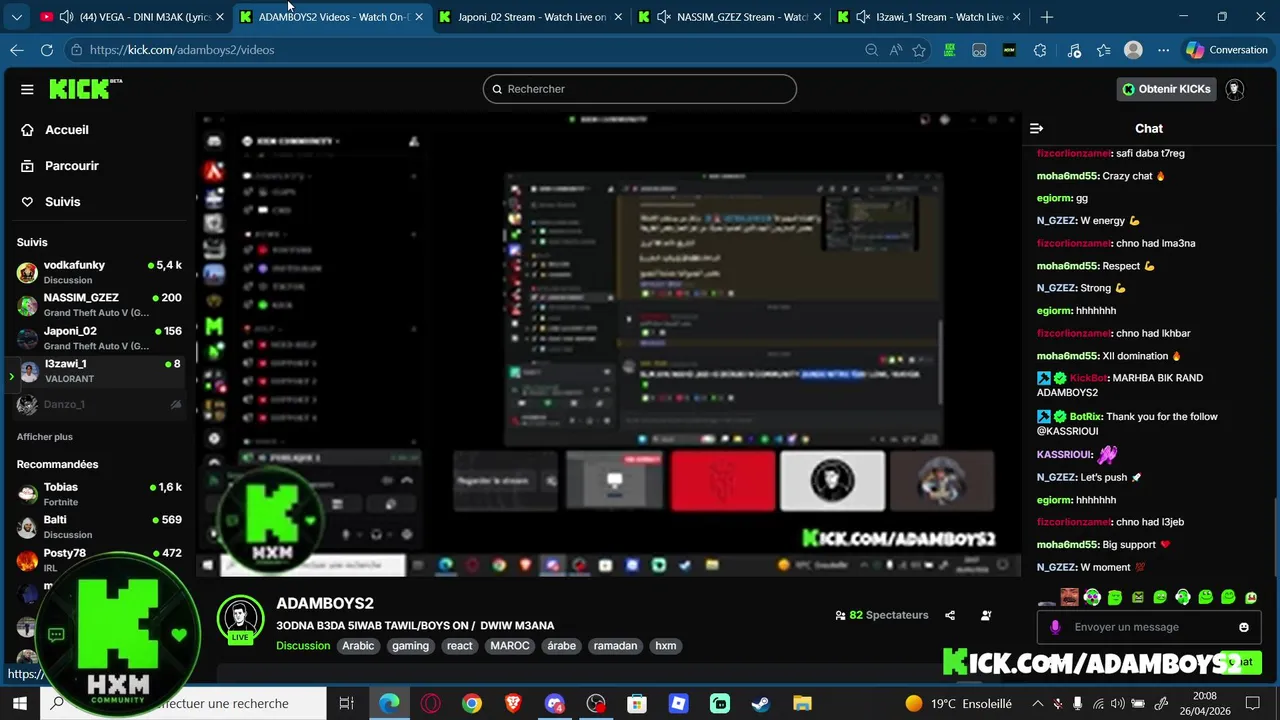Open the Edge favorites list icon
The height and width of the screenshot is (720, 1280).
[x=1103, y=50]
